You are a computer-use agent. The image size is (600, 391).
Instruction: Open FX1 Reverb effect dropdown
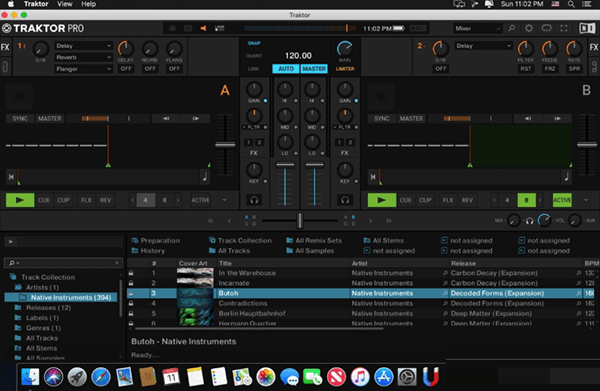coord(83,57)
